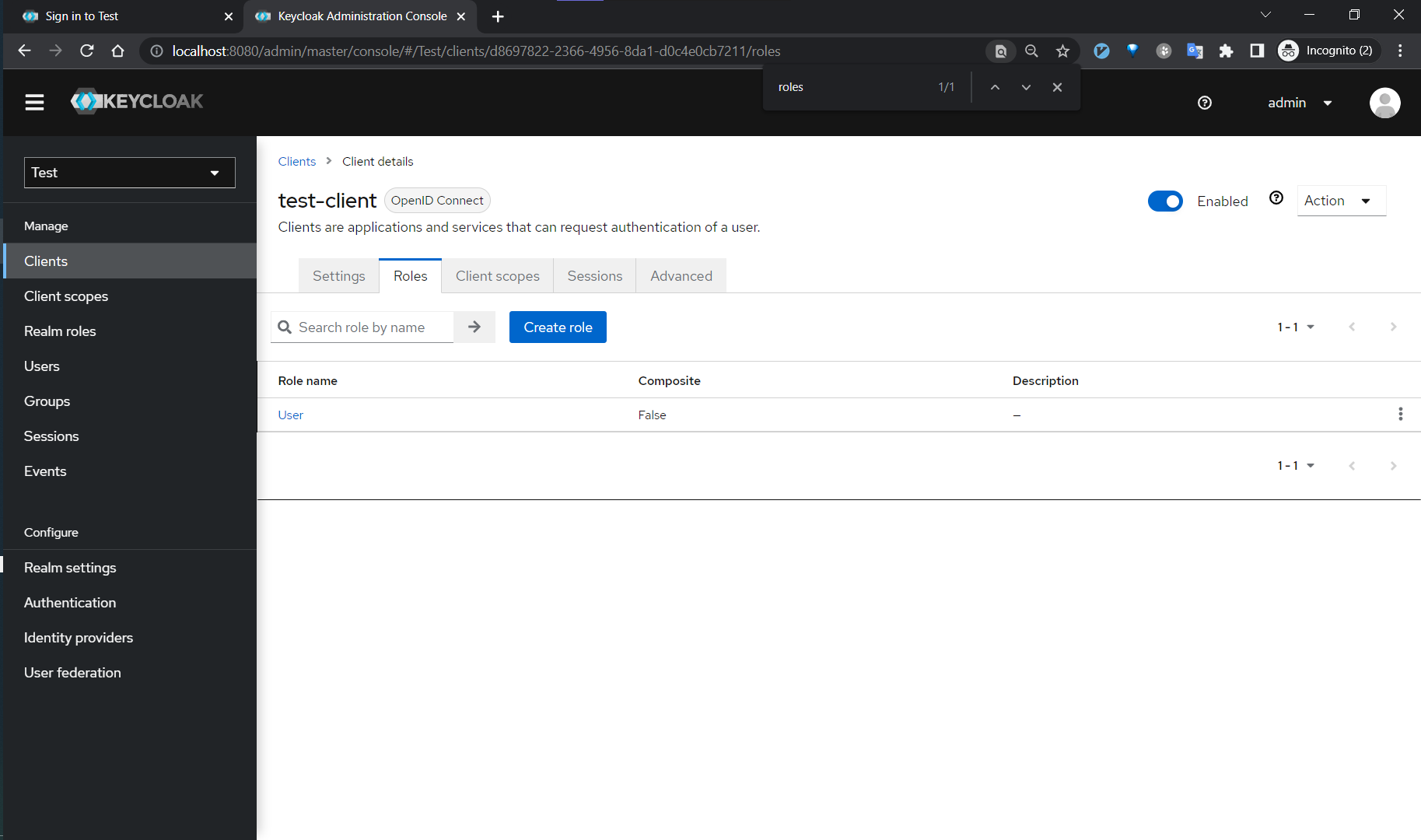Open the kebab menu for User role
This screenshot has width=1421, height=840.
coord(1400,415)
